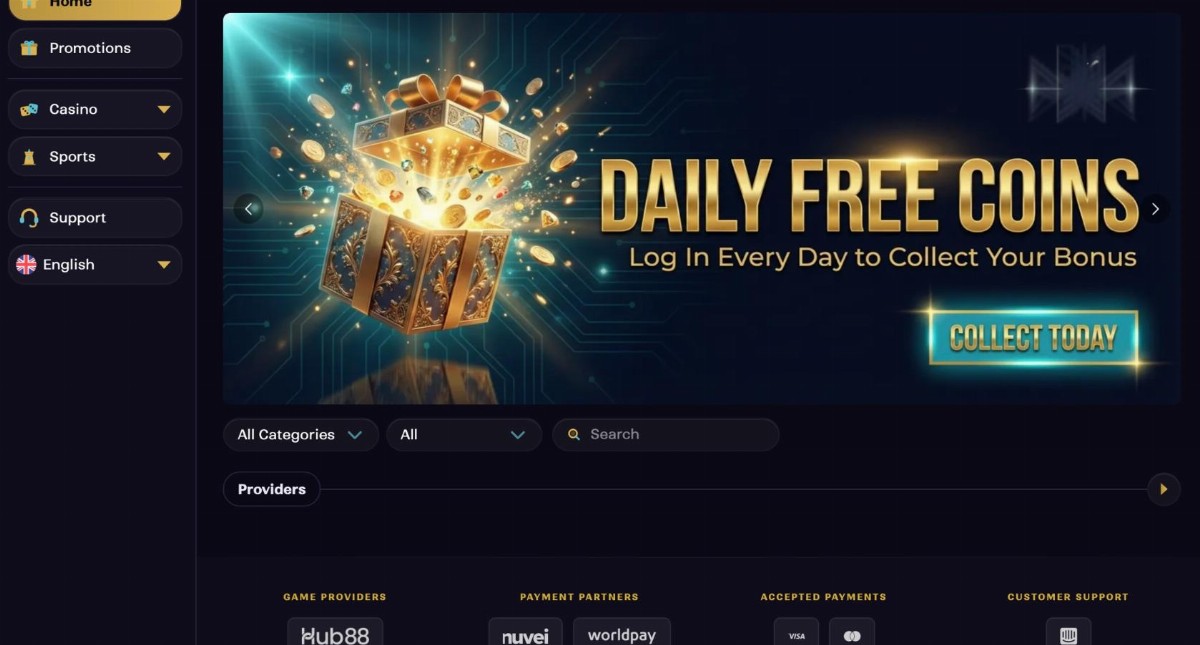This screenshot has height=645, width=1200.
Task: Expand the Sports menu arrow
Action: (x=164, y=157)
